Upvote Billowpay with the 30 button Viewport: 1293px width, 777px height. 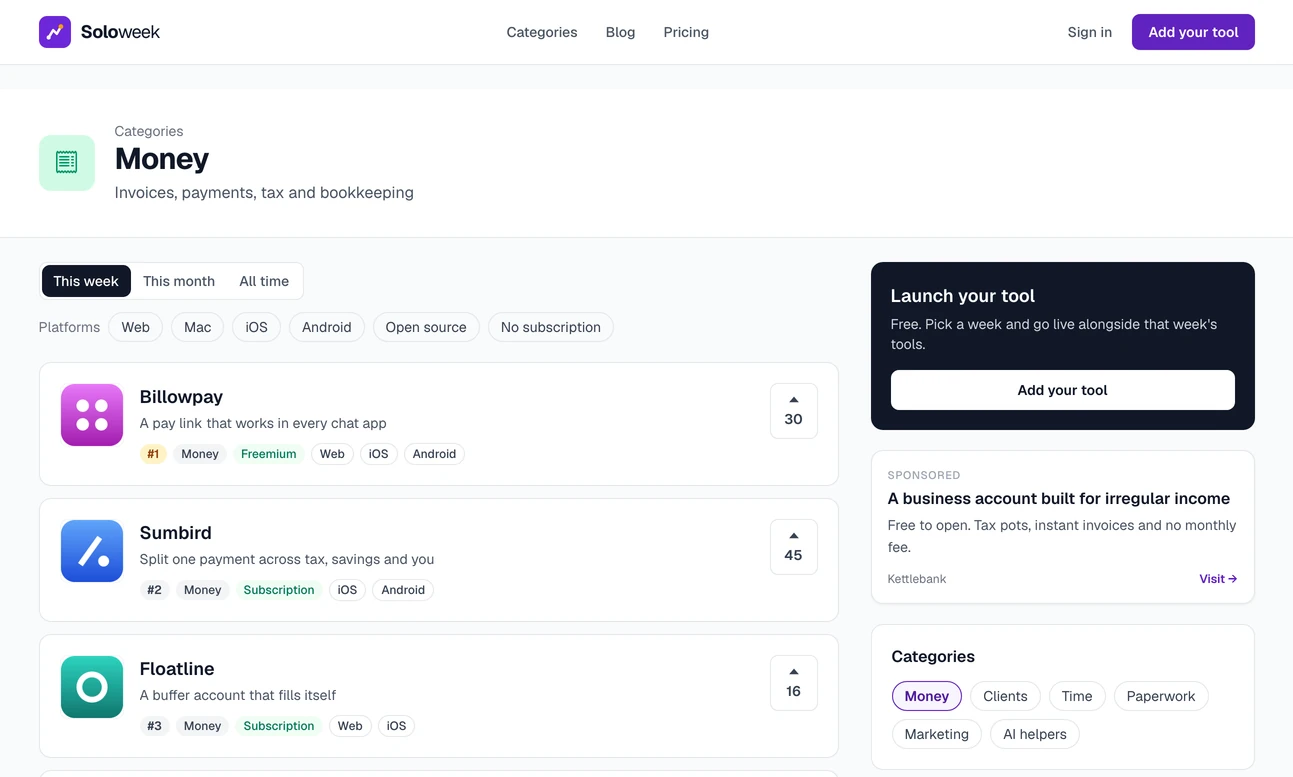click(x=794, y=411)
